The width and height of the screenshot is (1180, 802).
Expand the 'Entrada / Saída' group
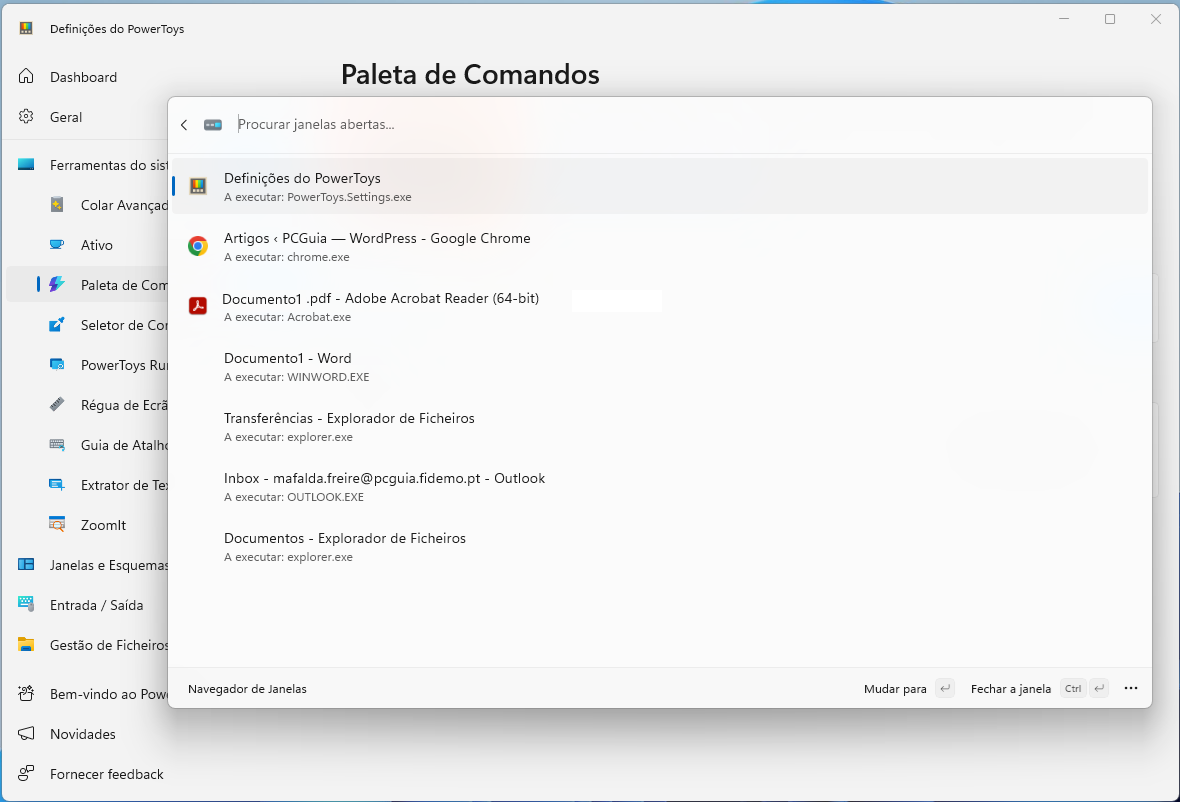click(87, 605)
